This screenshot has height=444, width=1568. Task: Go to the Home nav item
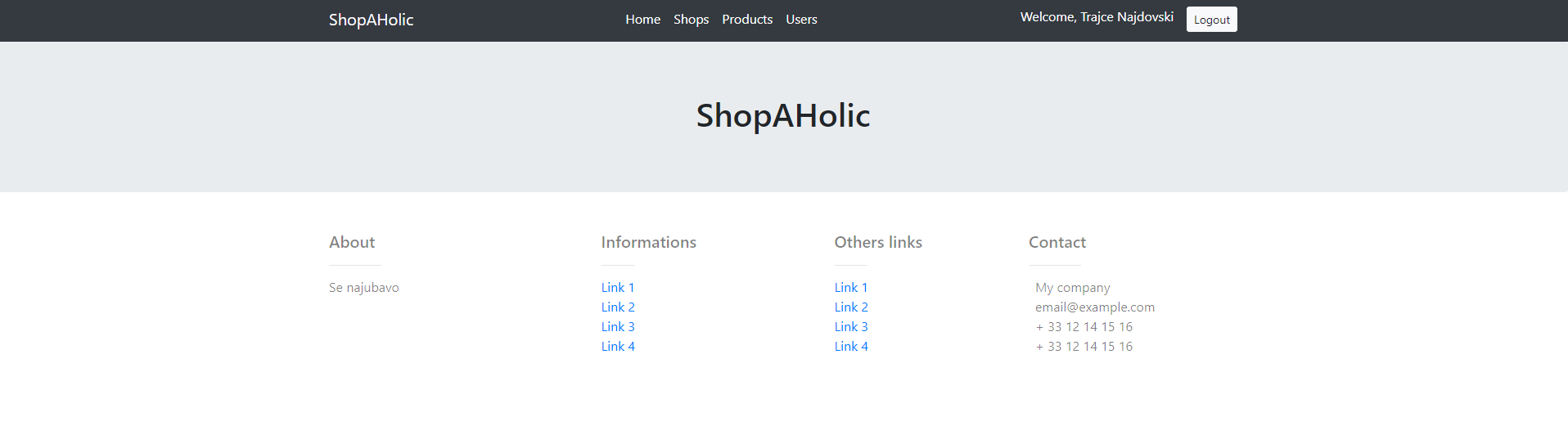coord(642,20)
